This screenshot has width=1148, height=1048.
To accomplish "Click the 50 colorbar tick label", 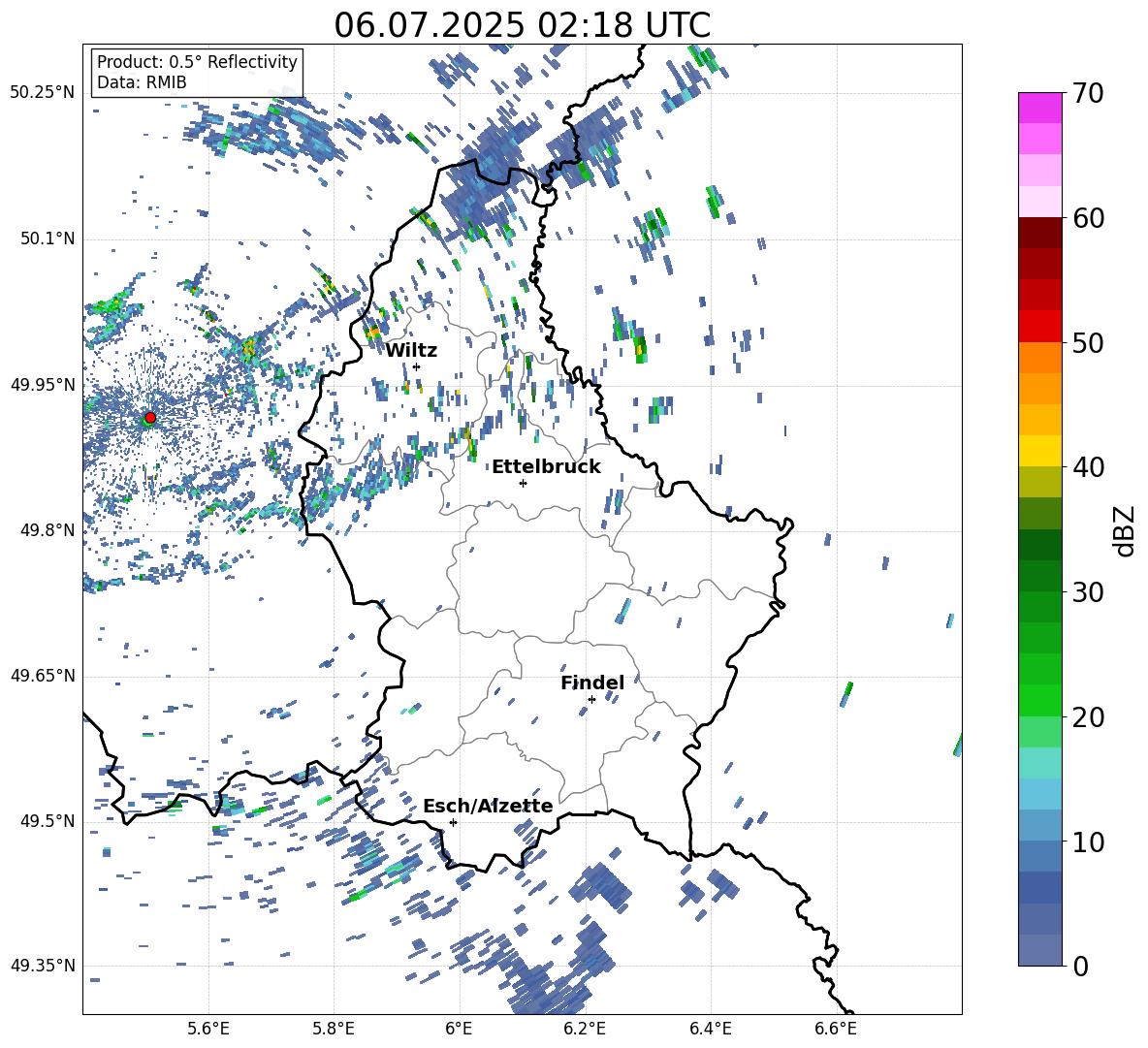I will click(1089, 343).
